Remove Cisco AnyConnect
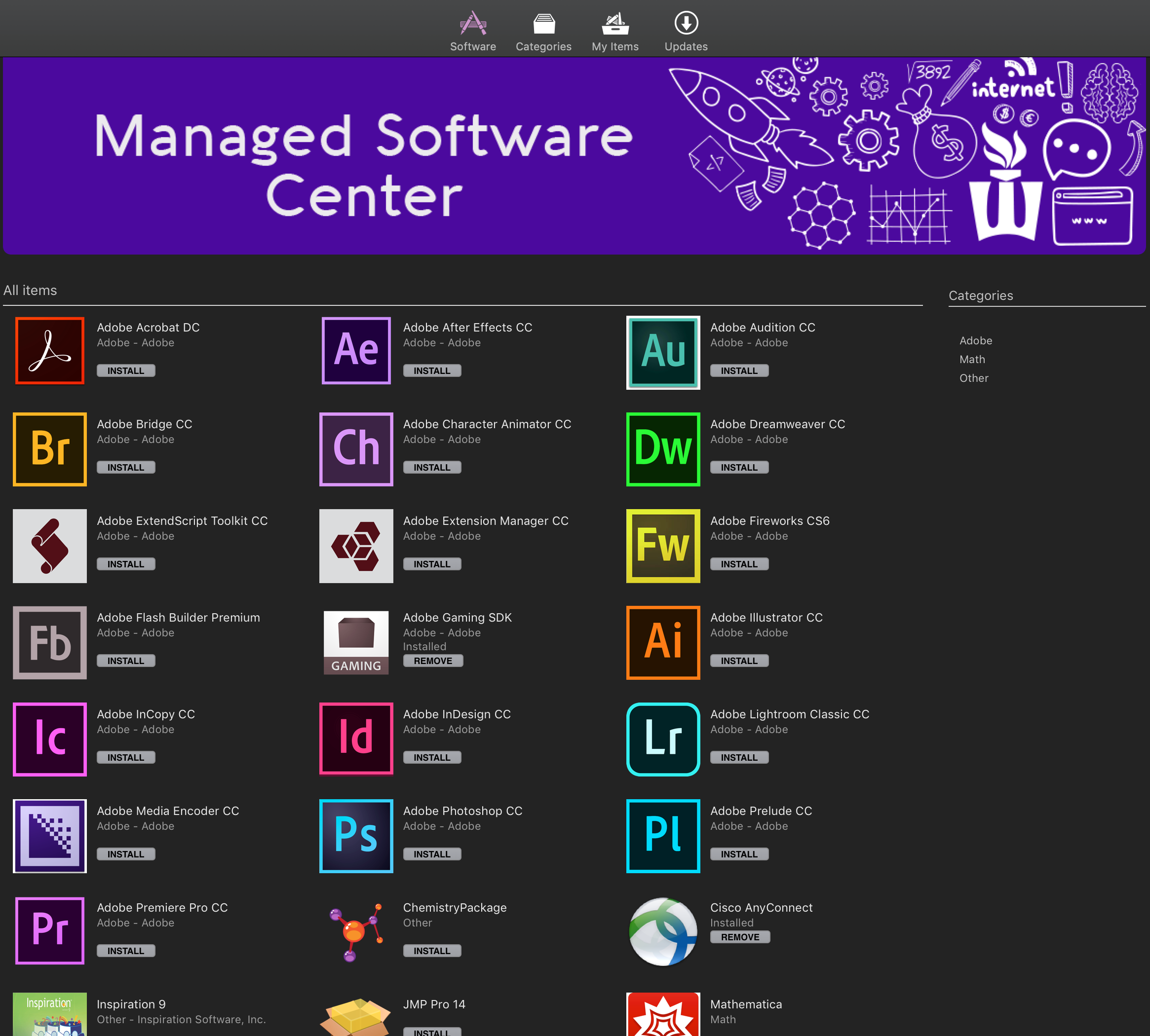1150x1036 pixels. (739, 936)
